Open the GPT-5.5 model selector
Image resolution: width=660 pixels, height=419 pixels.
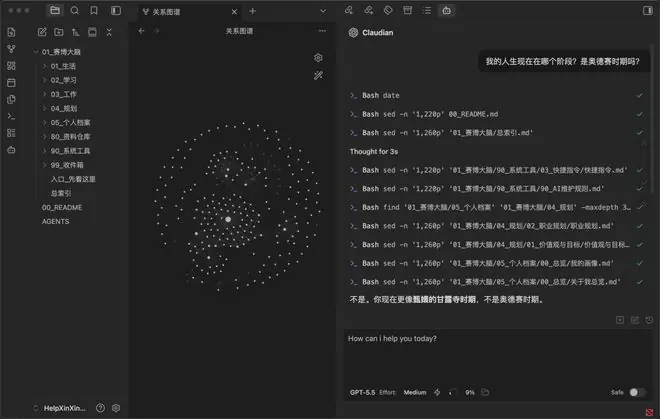[x=362, y=392]
